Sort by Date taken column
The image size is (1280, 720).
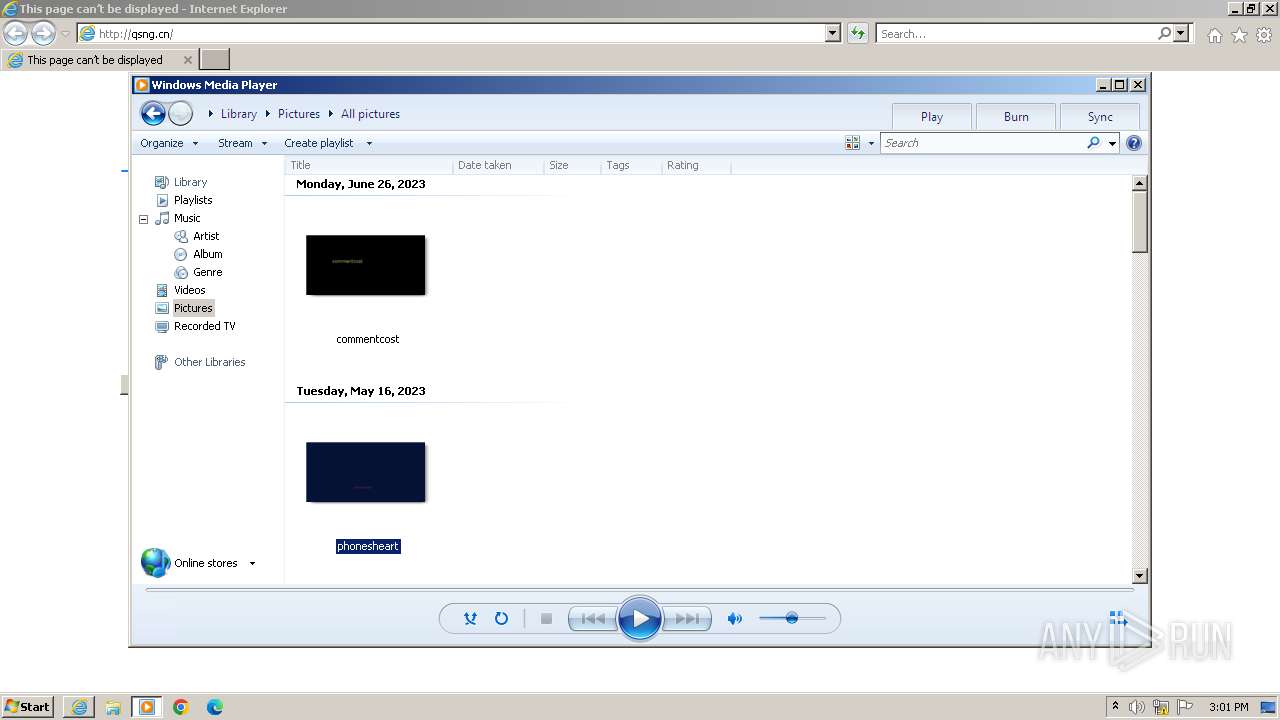click(498, 165)
